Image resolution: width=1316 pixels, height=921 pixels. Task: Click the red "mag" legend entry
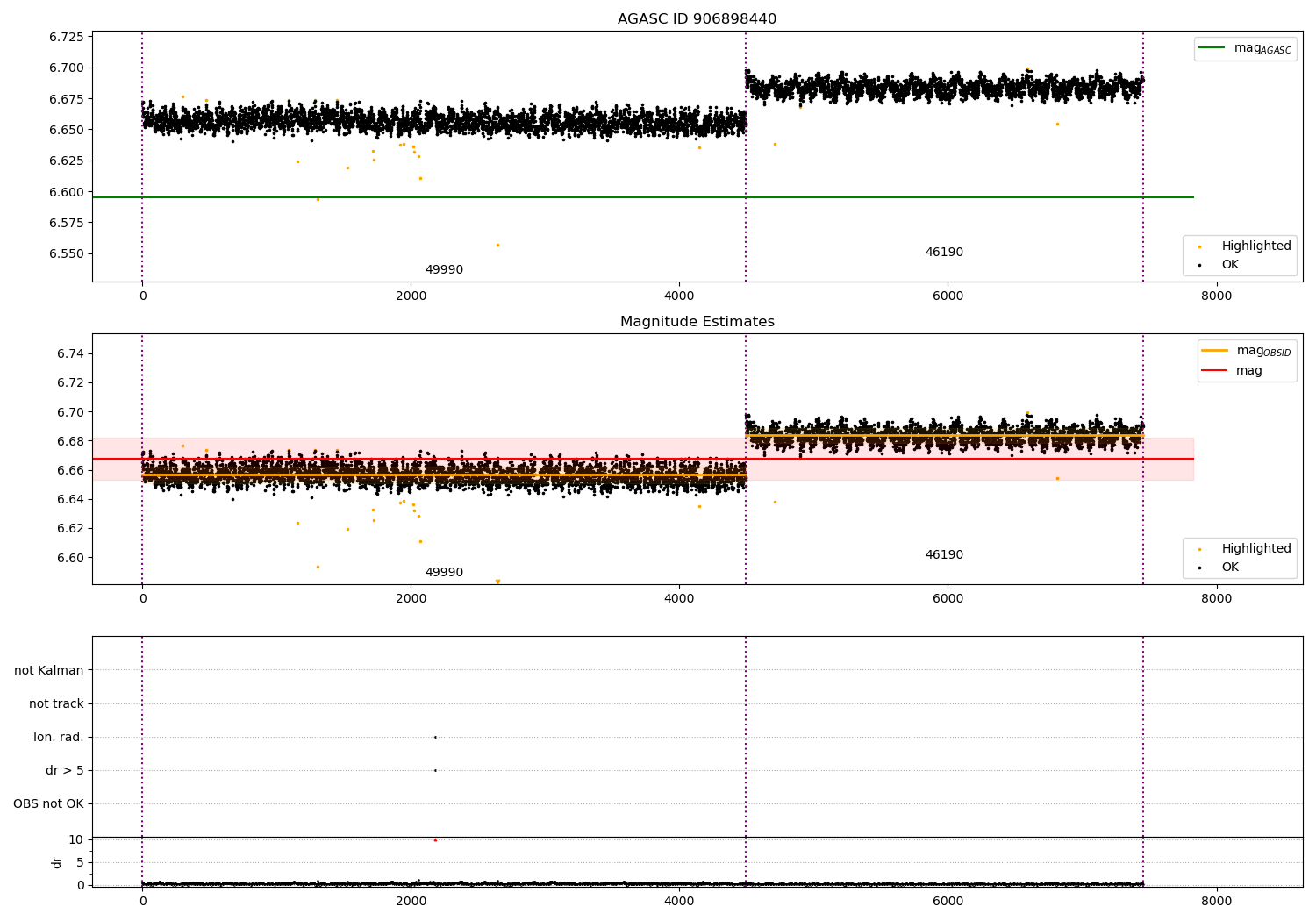(1233, 370)
